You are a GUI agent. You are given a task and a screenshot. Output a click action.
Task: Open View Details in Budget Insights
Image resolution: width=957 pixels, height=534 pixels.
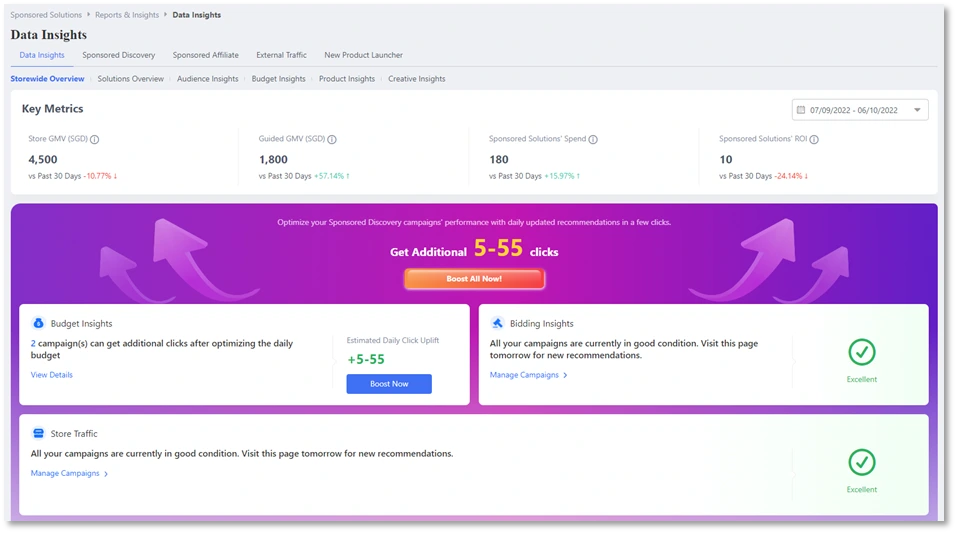[x=52, y=375]
